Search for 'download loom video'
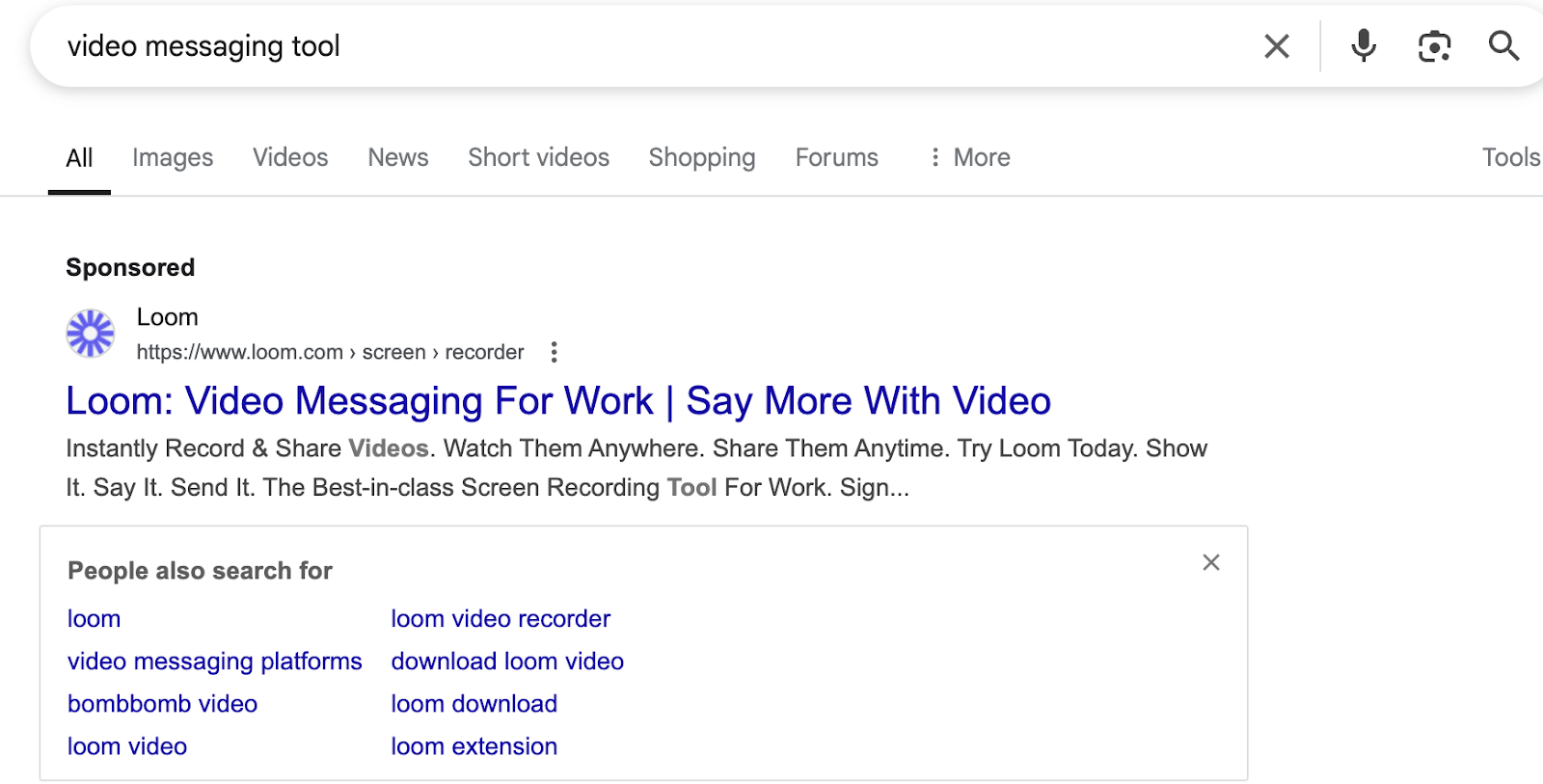The height and width of the screenshot is (784, 1543). (x=507, y=662)
